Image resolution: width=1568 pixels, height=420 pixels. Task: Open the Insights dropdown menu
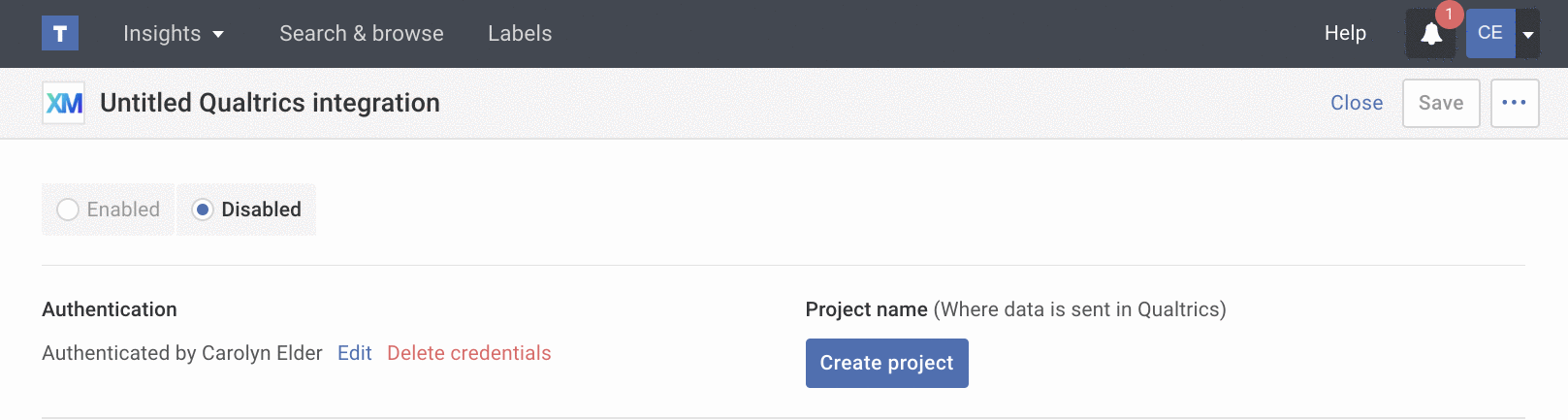click(174, 34)
